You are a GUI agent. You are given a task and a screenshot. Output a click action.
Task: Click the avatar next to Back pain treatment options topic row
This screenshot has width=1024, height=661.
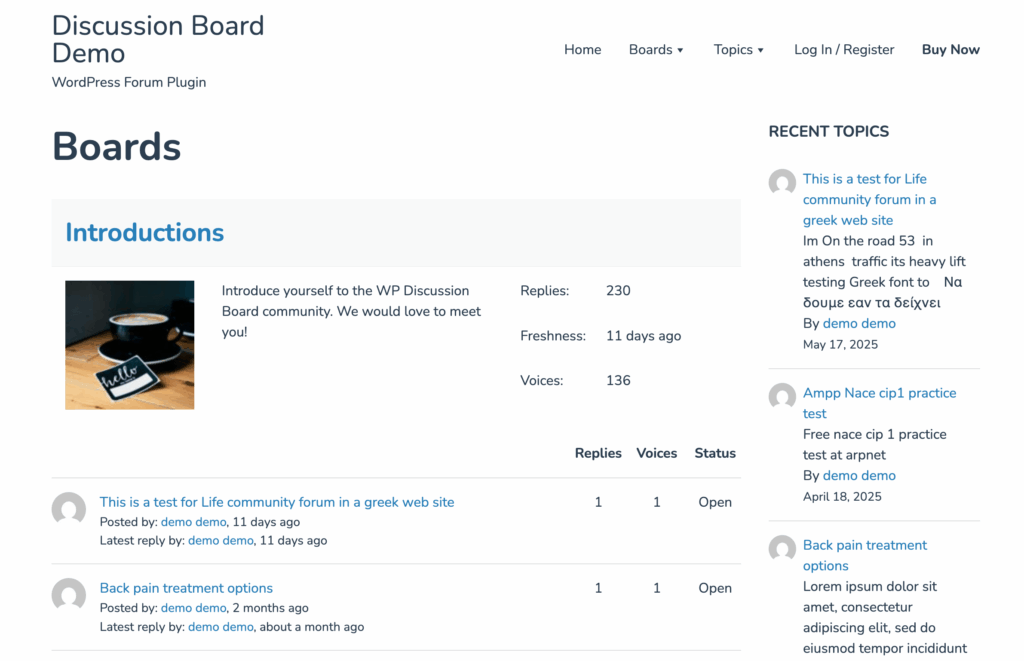(69, 596)
